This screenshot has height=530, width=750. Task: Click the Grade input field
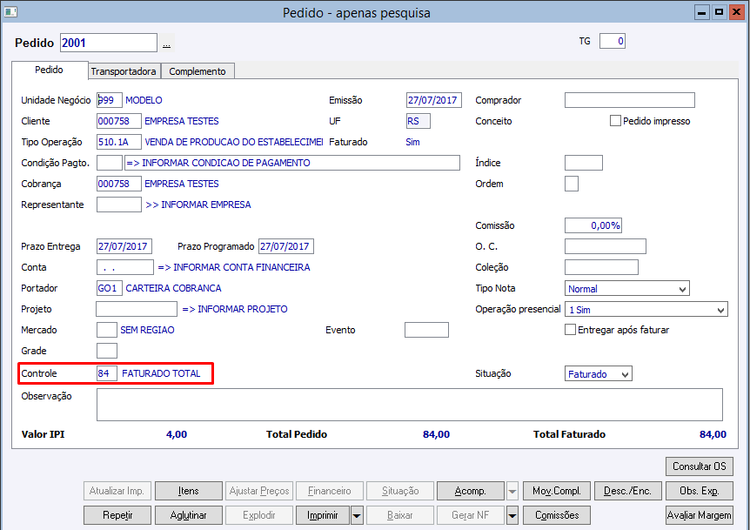(107, 351)
